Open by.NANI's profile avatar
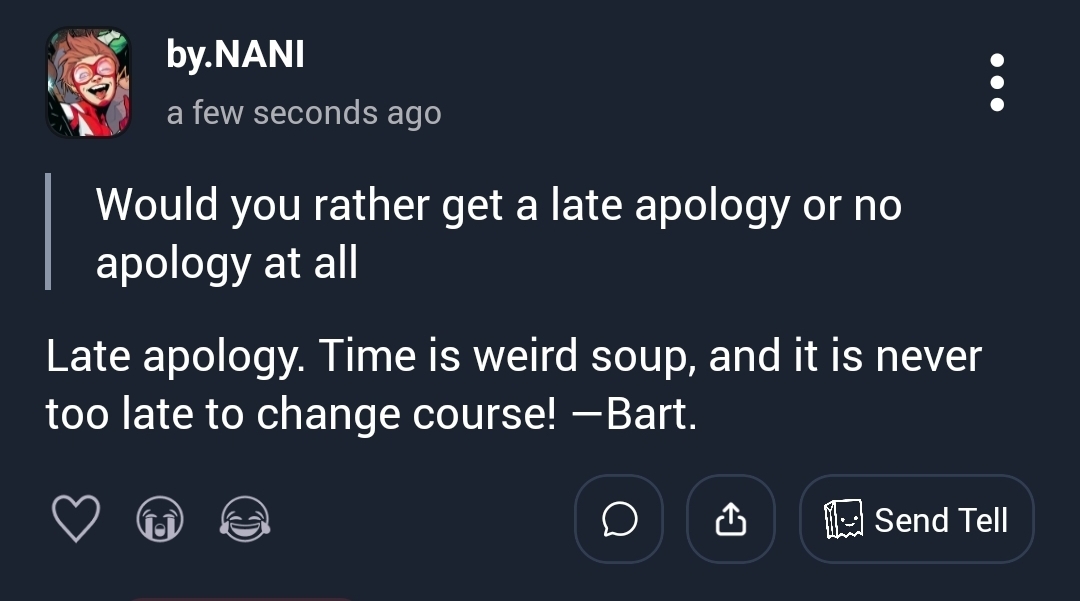The image size is (1080, 601). coord(89,82)
